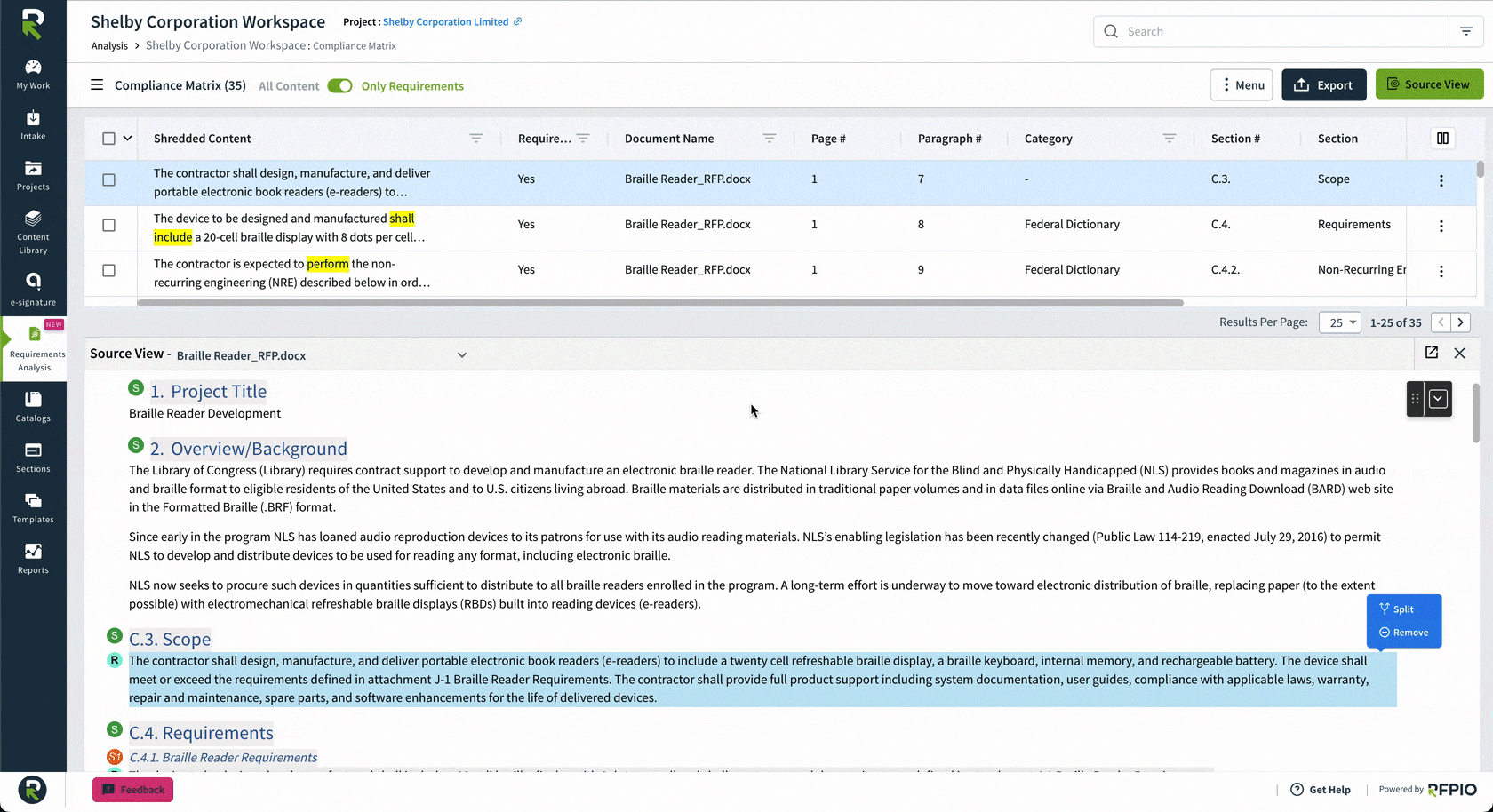Click the Section # column header
The width and height of the screenshot is (1493, 812).
pyautogui.click(x=1235, y=139)
